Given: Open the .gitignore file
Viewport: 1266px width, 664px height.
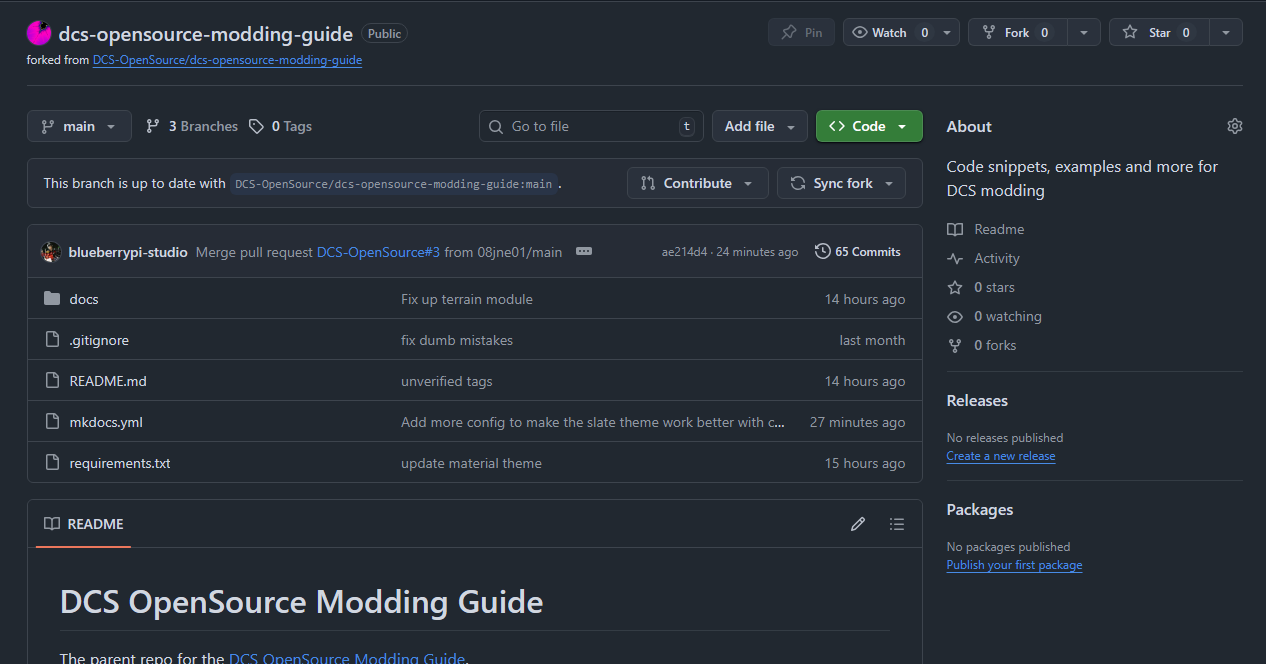Looking at the screenshot, I should (99, 340).
